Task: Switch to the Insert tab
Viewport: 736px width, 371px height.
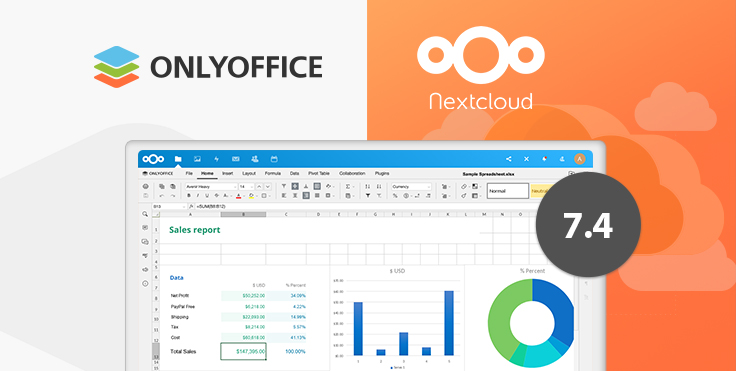Action: [228, 173]
